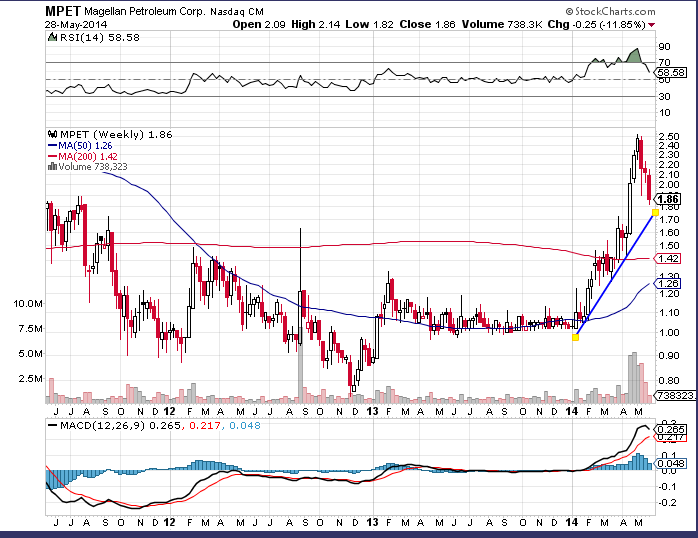The width and height of the screenshot is (698, 538).
Task: Click year 13 on the price panel axis
Action: [x=372, y=411]
